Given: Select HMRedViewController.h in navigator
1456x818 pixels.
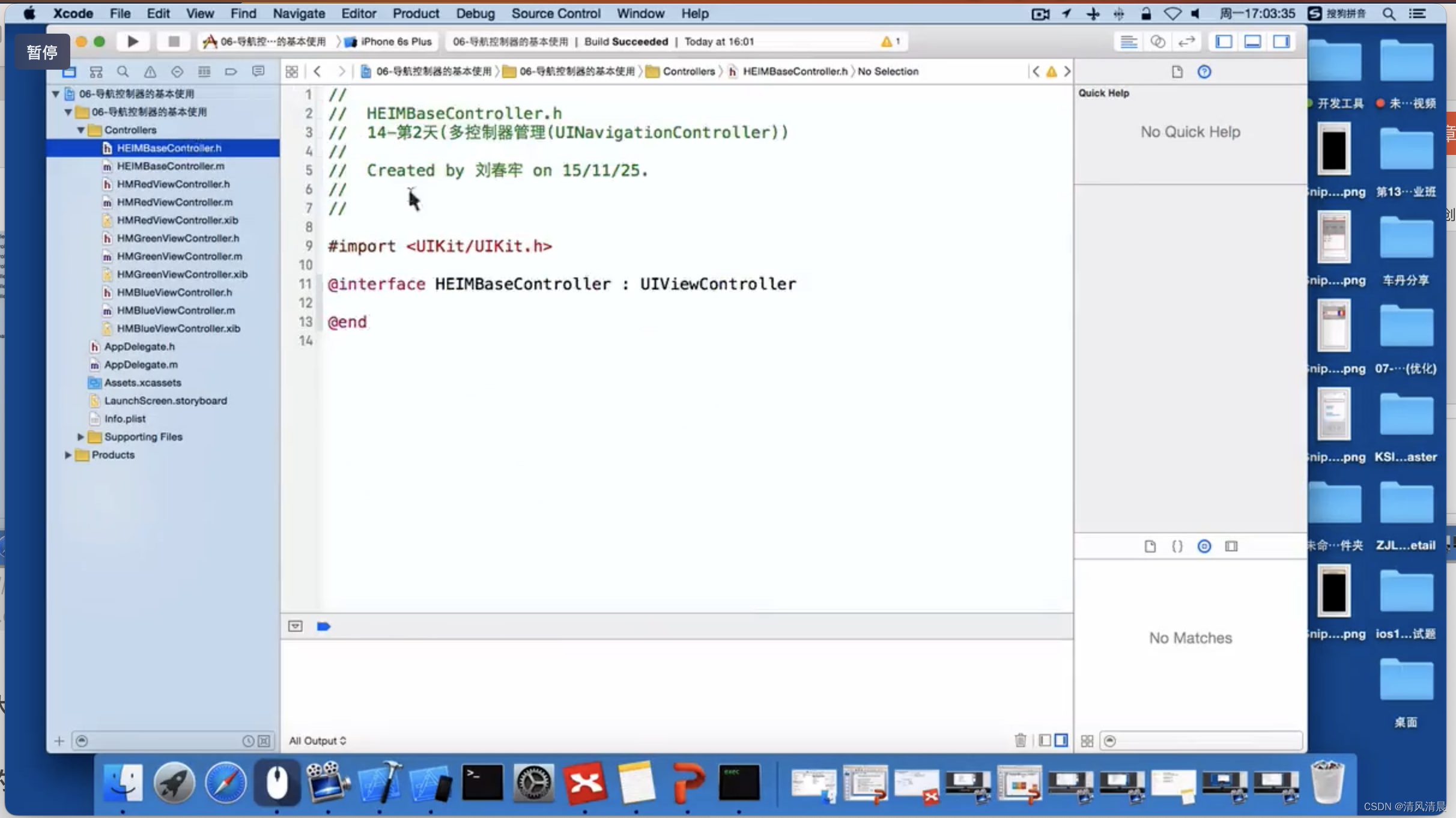Looking at the screenshot, I should (x=173, y=184).
